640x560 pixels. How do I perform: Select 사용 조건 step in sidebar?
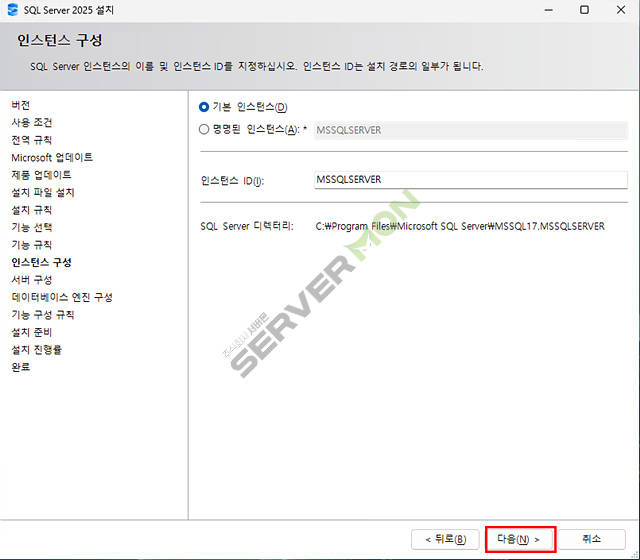pos(32,122)
